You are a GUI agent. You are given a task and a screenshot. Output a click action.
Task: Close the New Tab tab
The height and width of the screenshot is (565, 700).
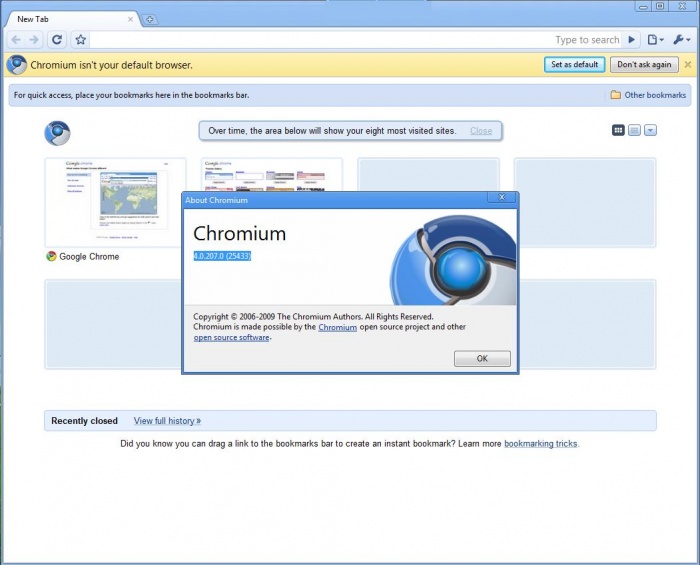click(130, 19)
